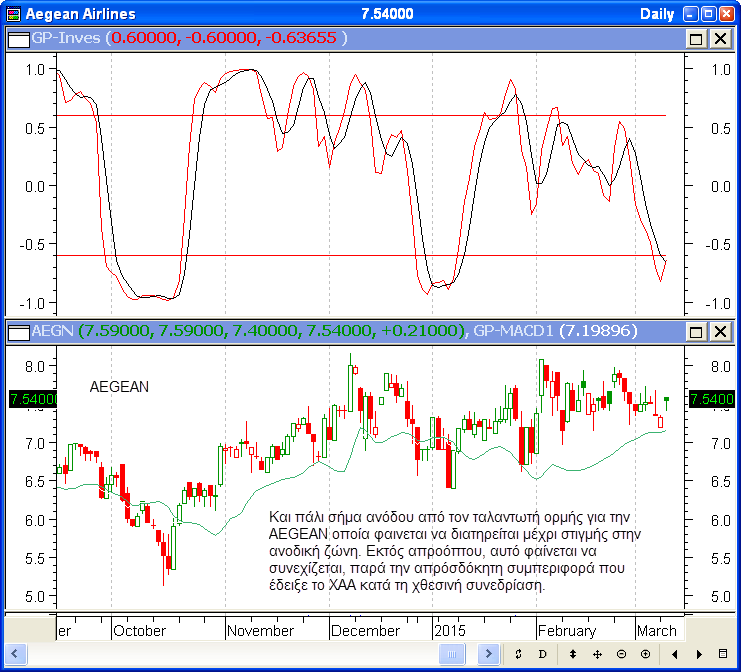The height and width of the screenshot is (672, 741).
Task: Click the '7.54000' value in title bar
Action: [387, 14]
